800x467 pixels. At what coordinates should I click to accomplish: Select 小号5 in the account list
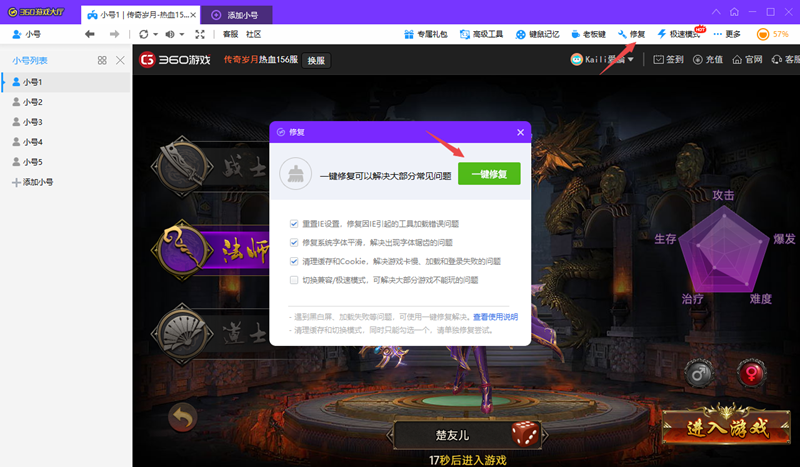66,161
